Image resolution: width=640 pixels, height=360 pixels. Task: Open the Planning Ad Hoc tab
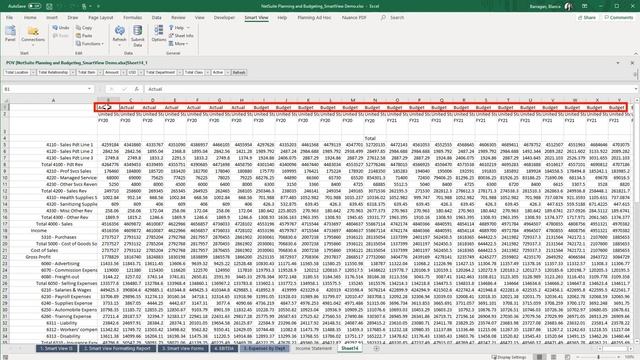[x=314, y=18]
